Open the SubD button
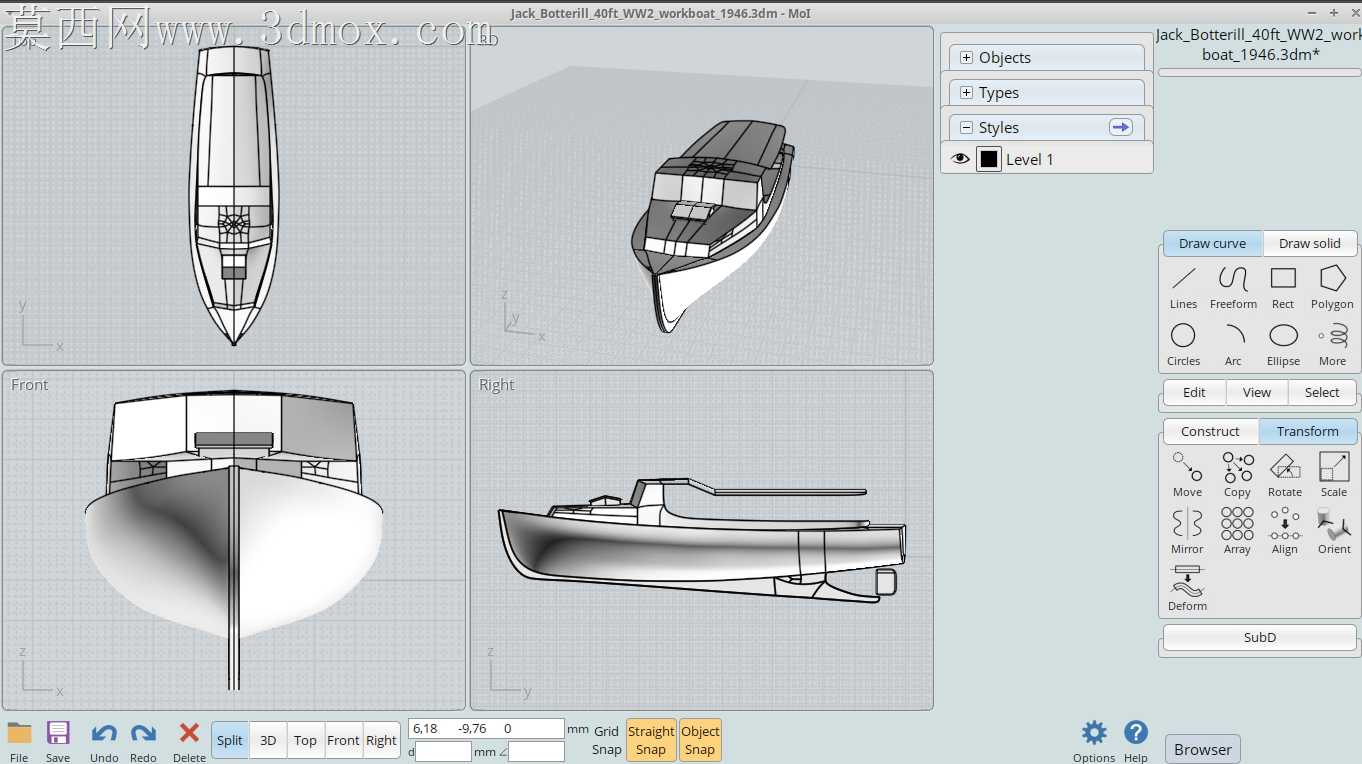 [x=1259, y=637]
